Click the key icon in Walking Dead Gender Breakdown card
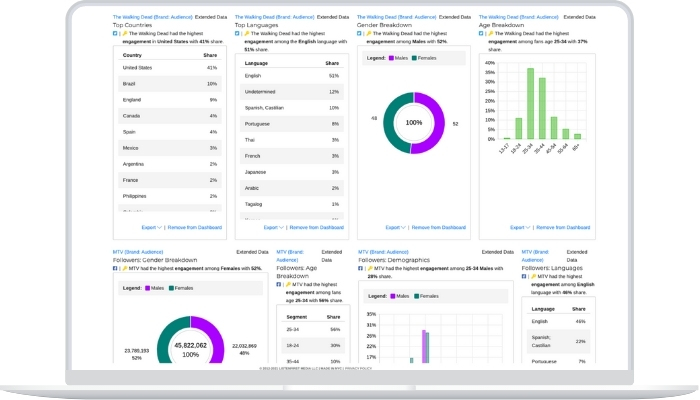700x400 pixels. click(x=369, y=33)
